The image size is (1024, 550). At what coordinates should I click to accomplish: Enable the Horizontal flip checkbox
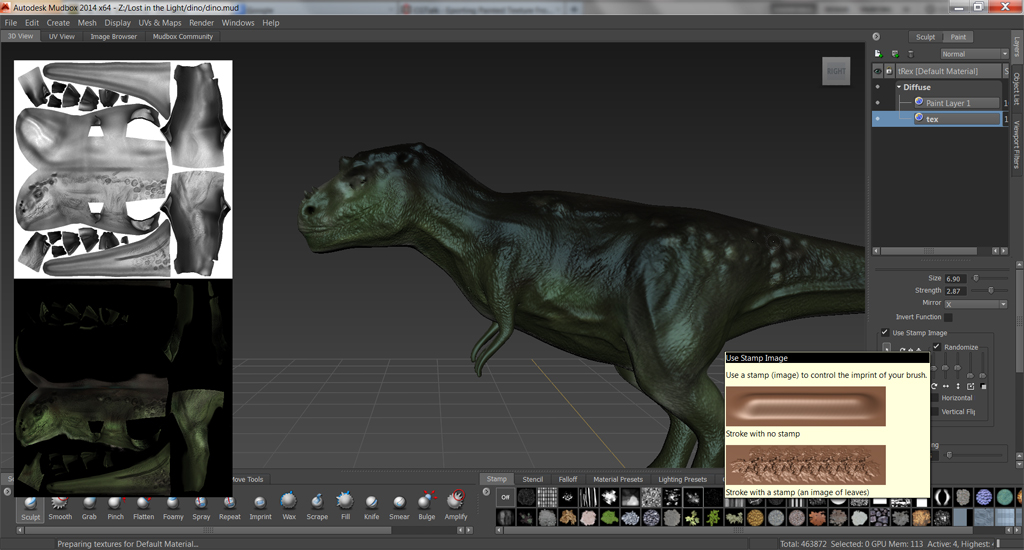[935, 398]
